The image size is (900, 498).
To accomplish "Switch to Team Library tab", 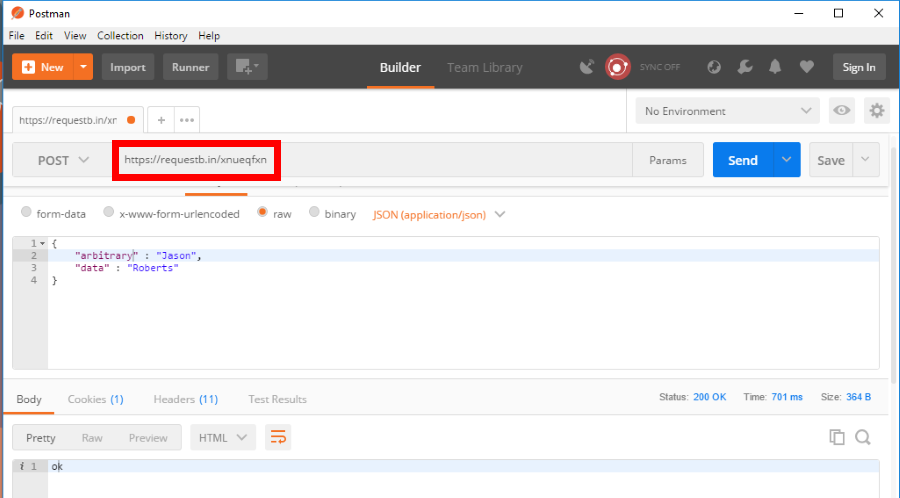I will click(484, 67).
